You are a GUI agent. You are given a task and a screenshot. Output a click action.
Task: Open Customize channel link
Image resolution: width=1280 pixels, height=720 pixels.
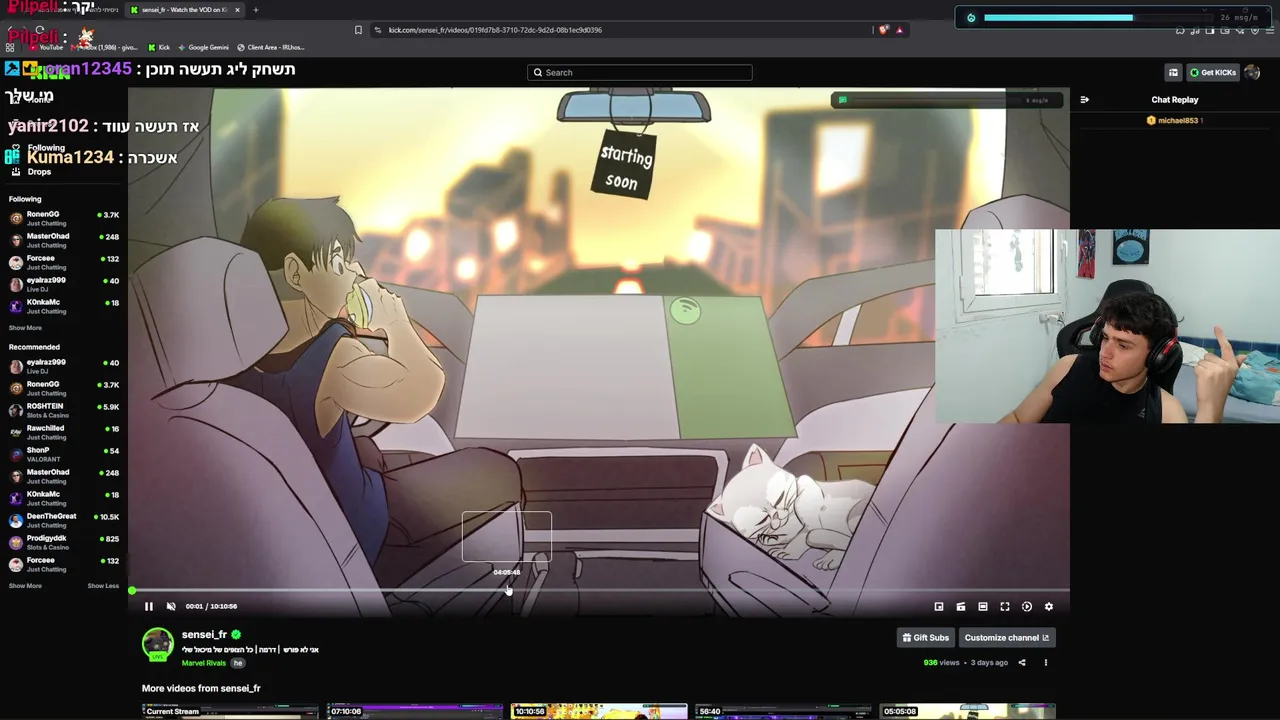coord(1007,637)
